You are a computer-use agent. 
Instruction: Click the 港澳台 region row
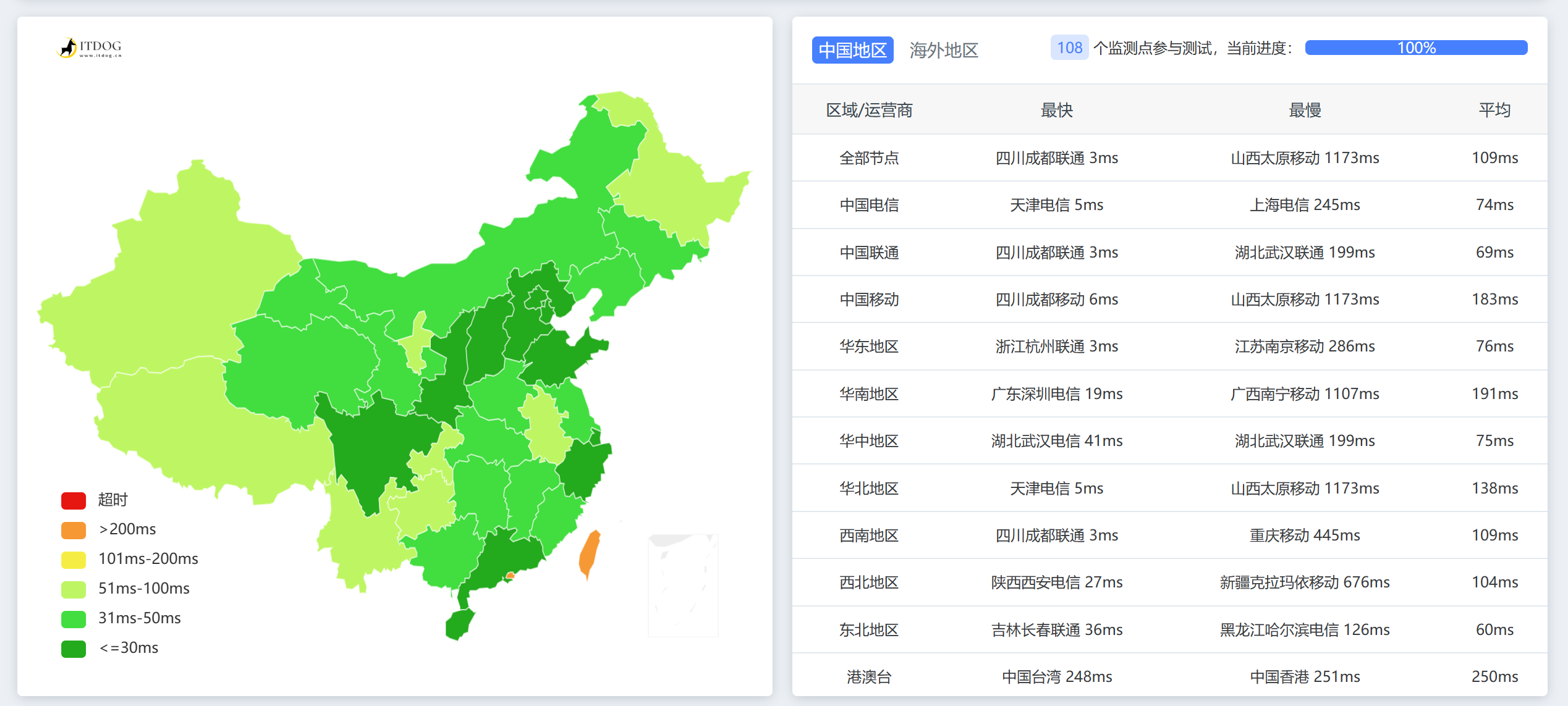(870, 676)
